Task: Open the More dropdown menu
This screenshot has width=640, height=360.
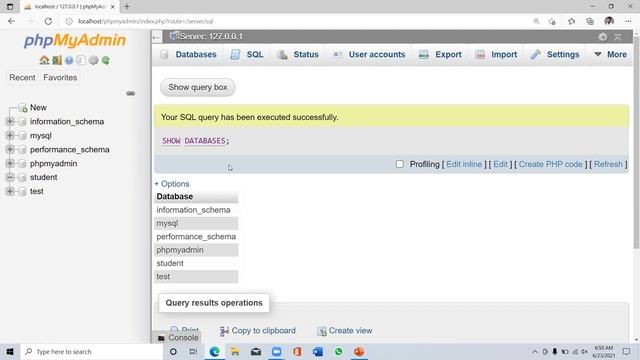Action: [x=611, y=54]
